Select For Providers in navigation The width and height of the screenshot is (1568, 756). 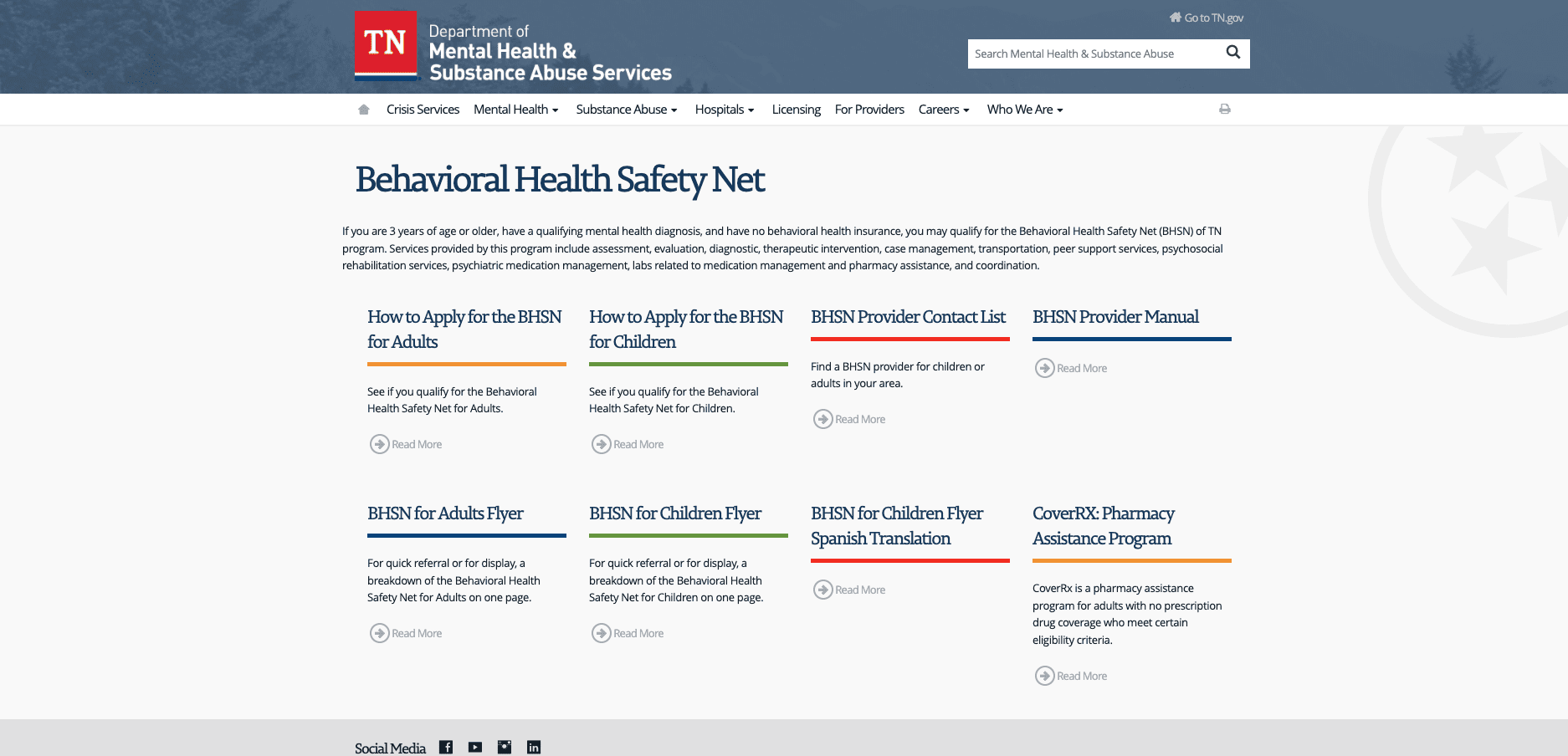click(x=869, y=110)
